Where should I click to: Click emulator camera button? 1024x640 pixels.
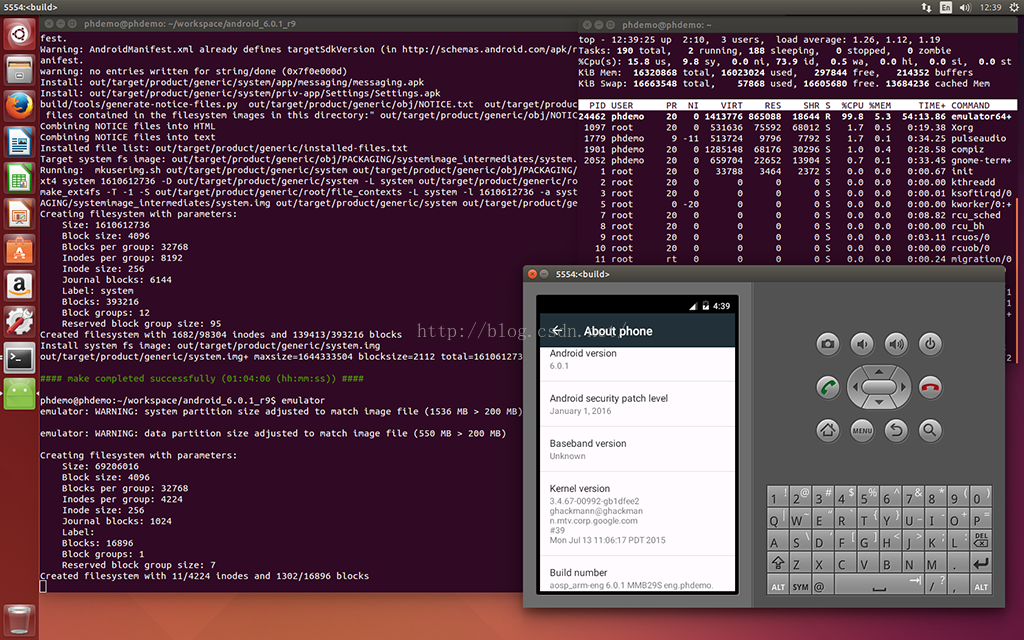(827, 344)
